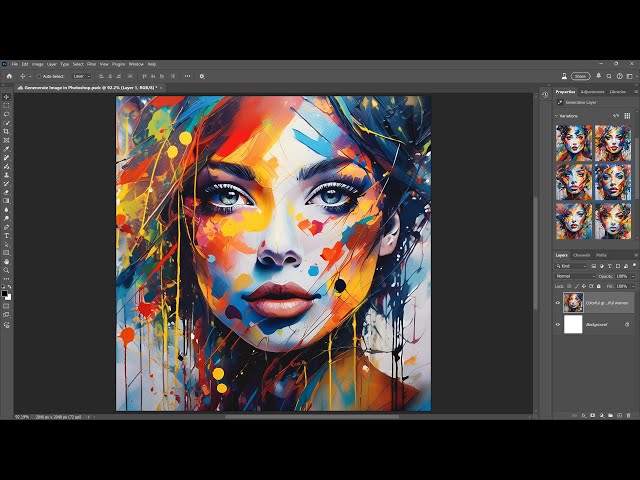The height and width of the screenshot is (480, 640).
Task: Select the Crop tool
Action: click(7, 131)
